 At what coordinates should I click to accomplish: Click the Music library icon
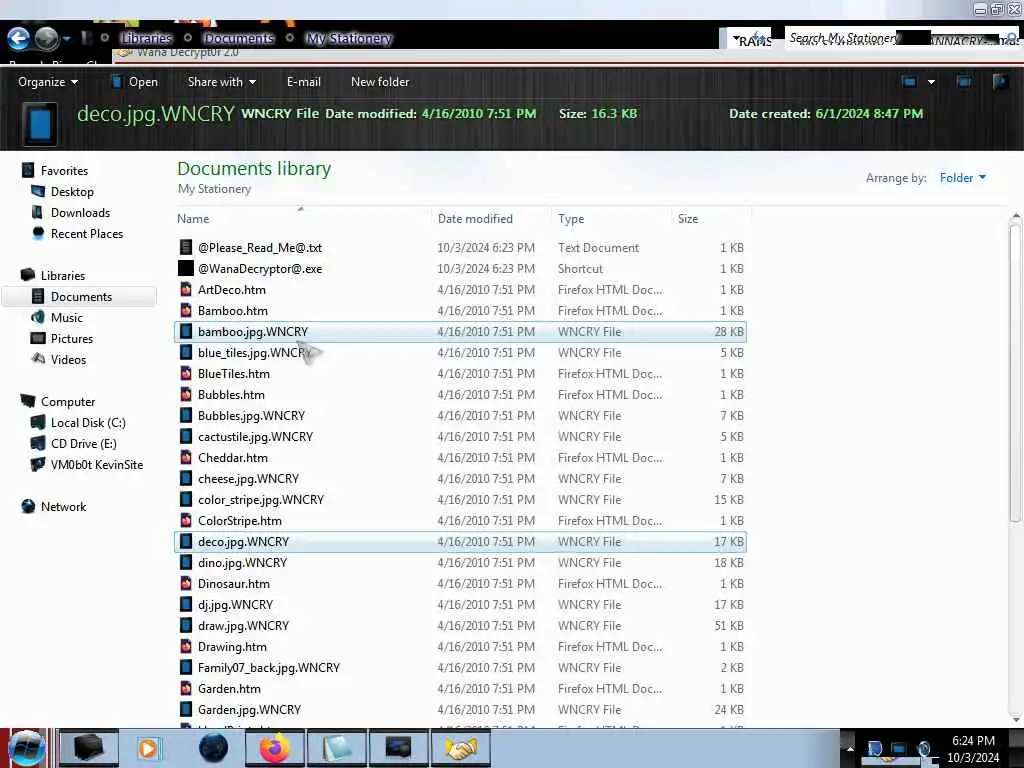tap(38, 317)
